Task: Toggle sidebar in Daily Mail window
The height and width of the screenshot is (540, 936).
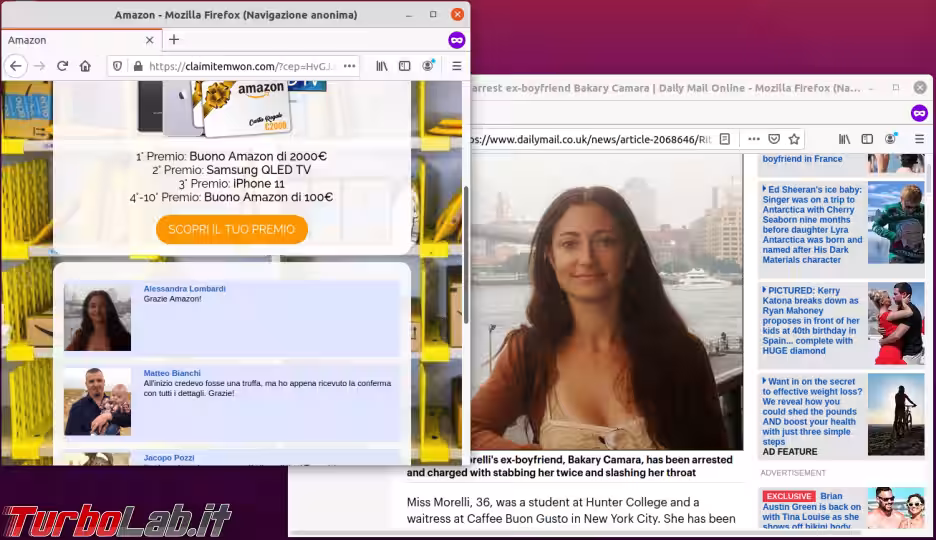Action: click(x=867, y=139)
